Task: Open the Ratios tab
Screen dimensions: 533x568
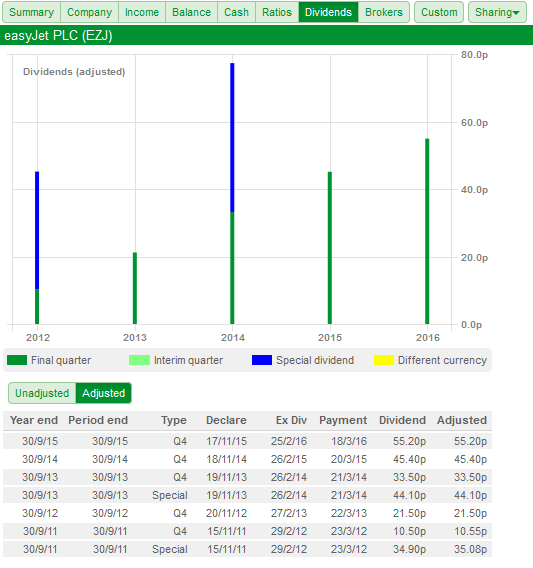Action: [x=277, y=12]
